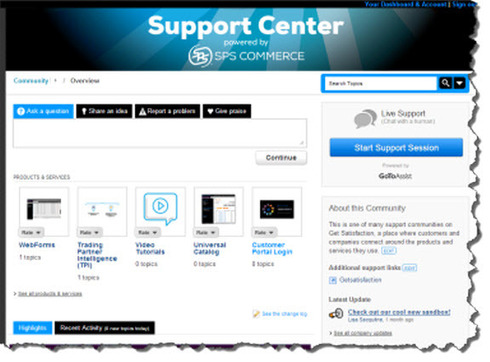Click the megaphone icon under Latest Update

pyautogui.click(x=336, y=314)
